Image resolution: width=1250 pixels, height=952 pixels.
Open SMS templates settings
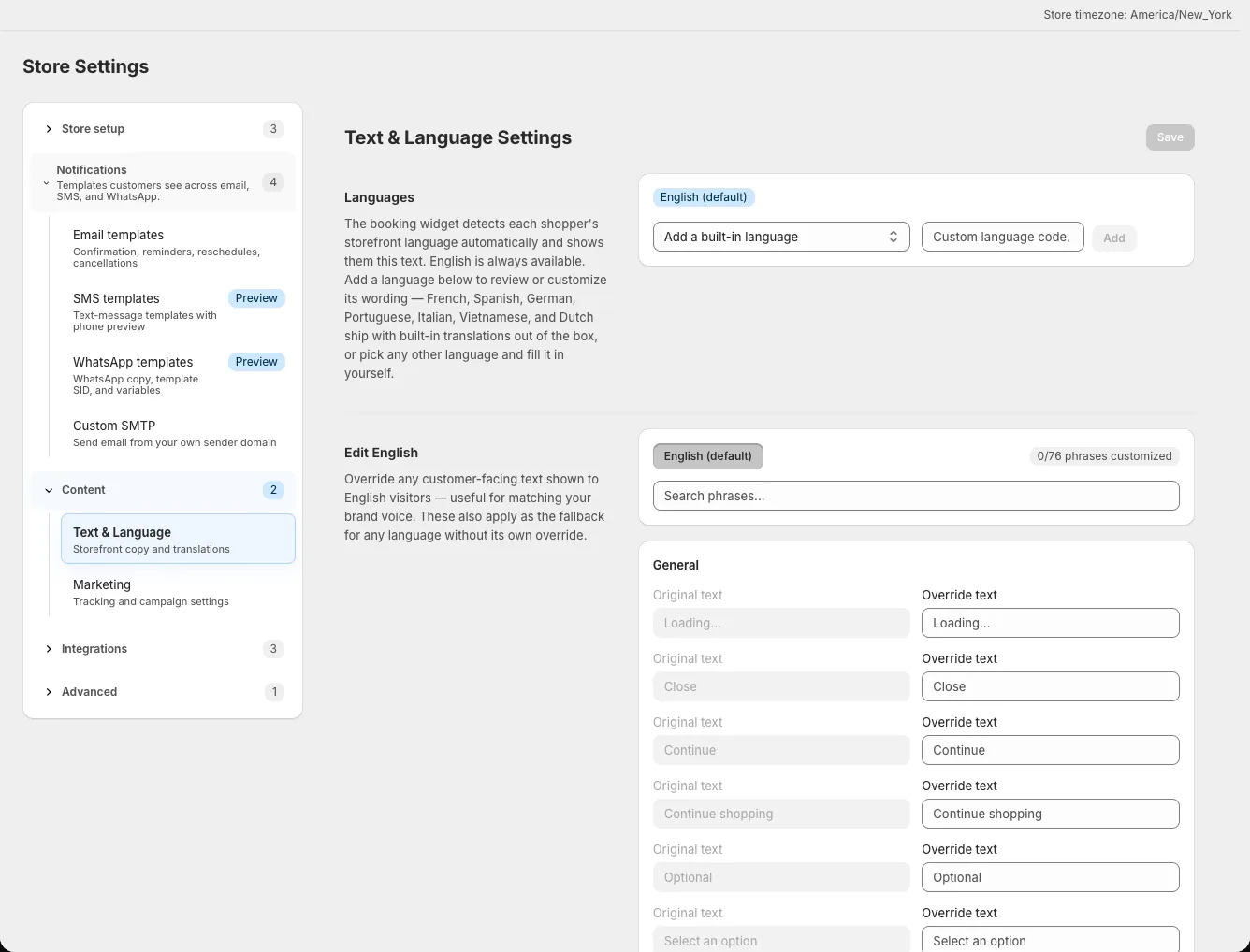click(178, 312)
